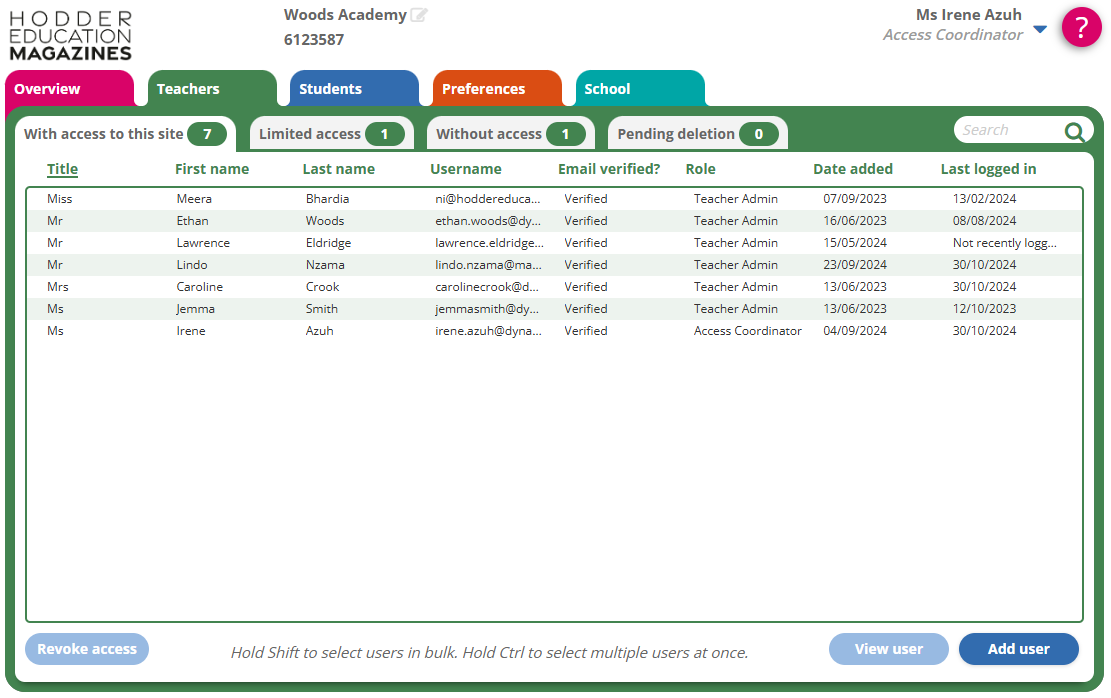The image size is (1111, 698).
Task: Open the Pending deletion list
Action: [x=696, y=134]
